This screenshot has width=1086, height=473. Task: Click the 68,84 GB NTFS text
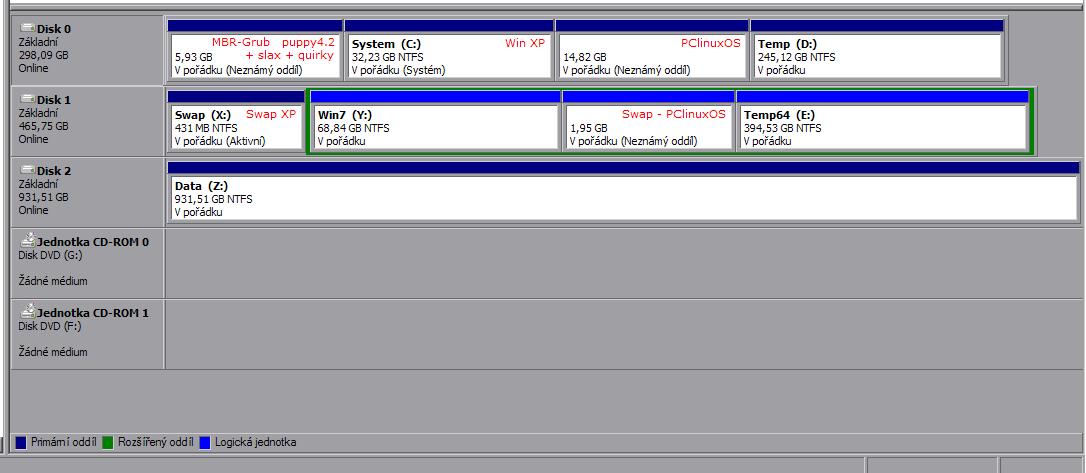tap(353, 128)
